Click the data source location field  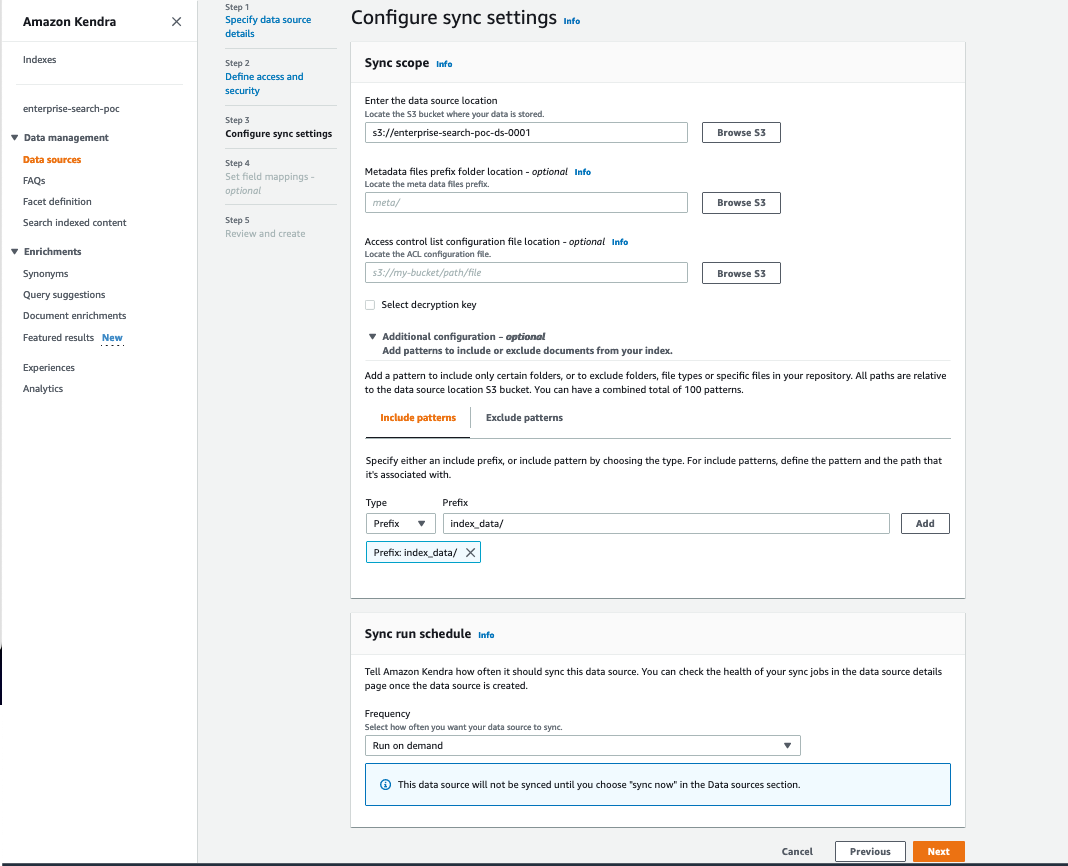tap(526, 133)
